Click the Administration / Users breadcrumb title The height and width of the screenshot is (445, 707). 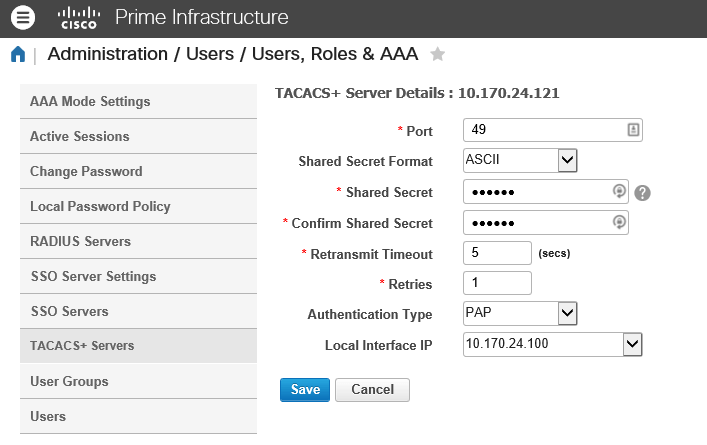point(233,54)
